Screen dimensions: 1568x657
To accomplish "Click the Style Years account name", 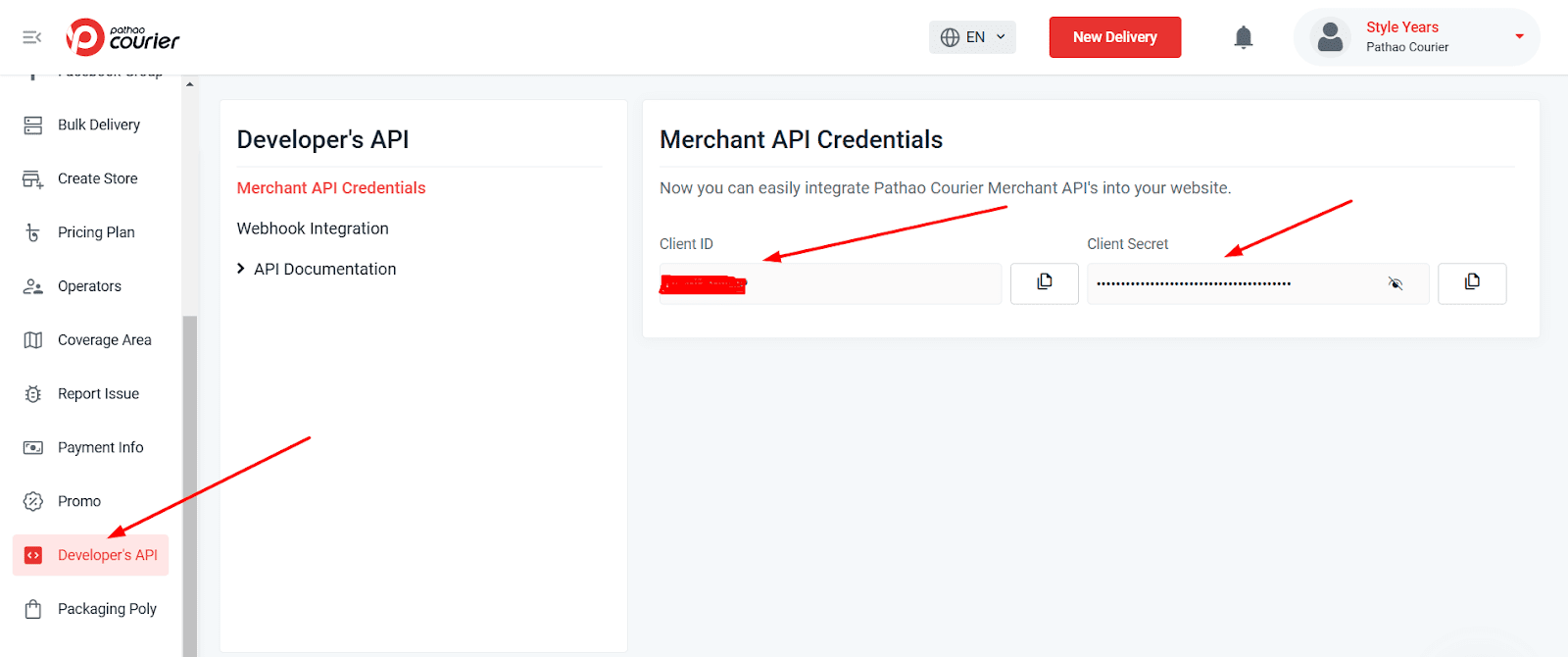I will pos(1402,27).
